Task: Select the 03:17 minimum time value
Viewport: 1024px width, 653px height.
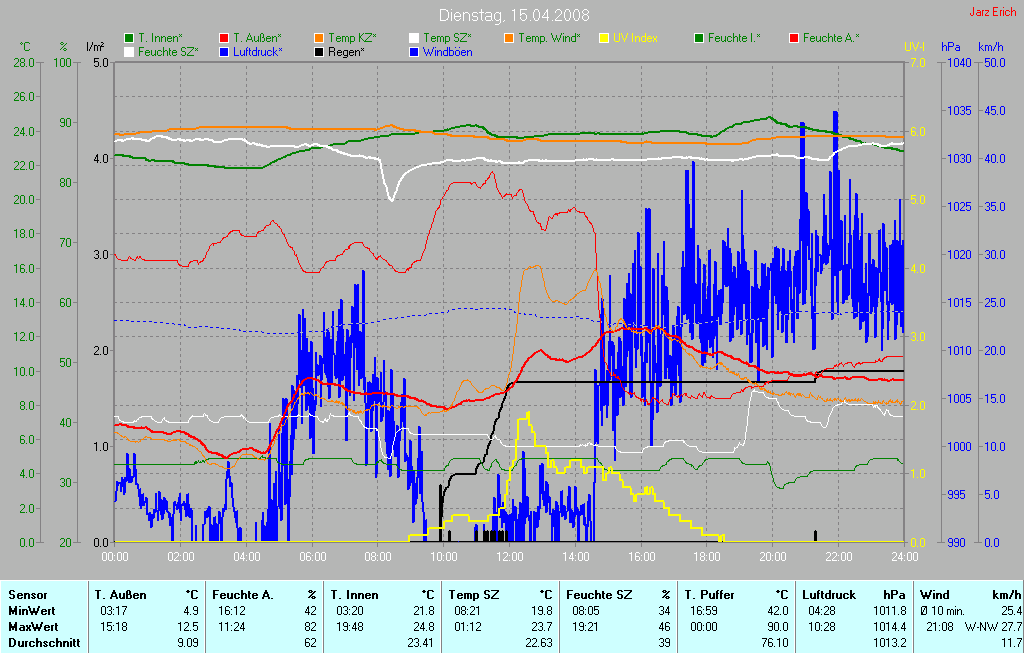Action: tap(116, 611)
